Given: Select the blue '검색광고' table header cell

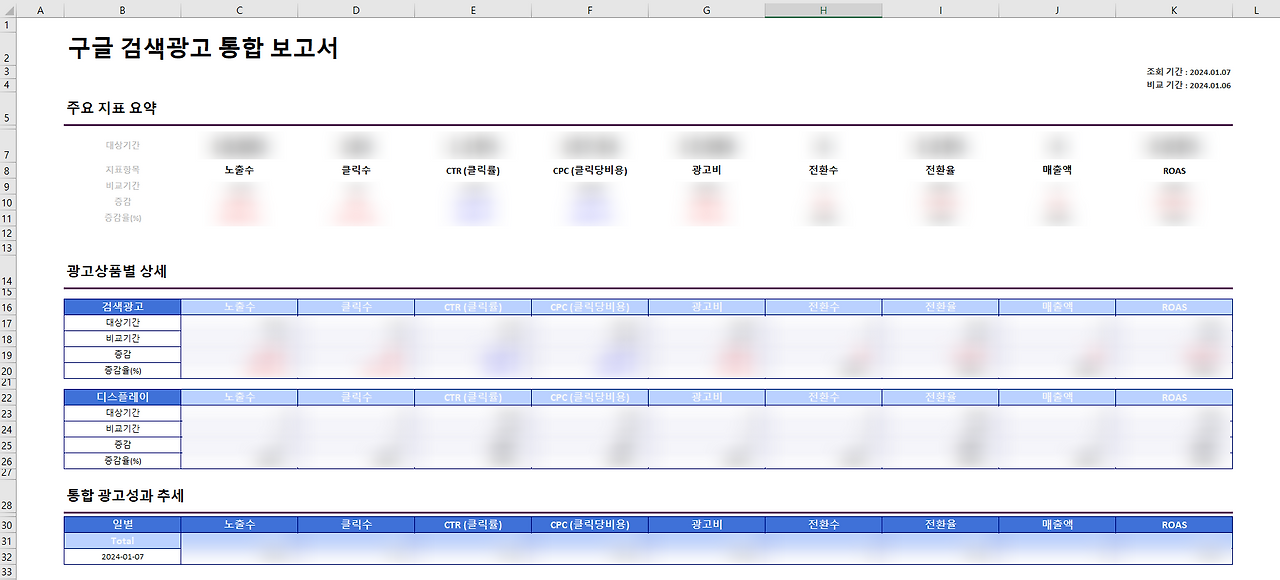Looking at the screenshot, I should pos(122,307).
